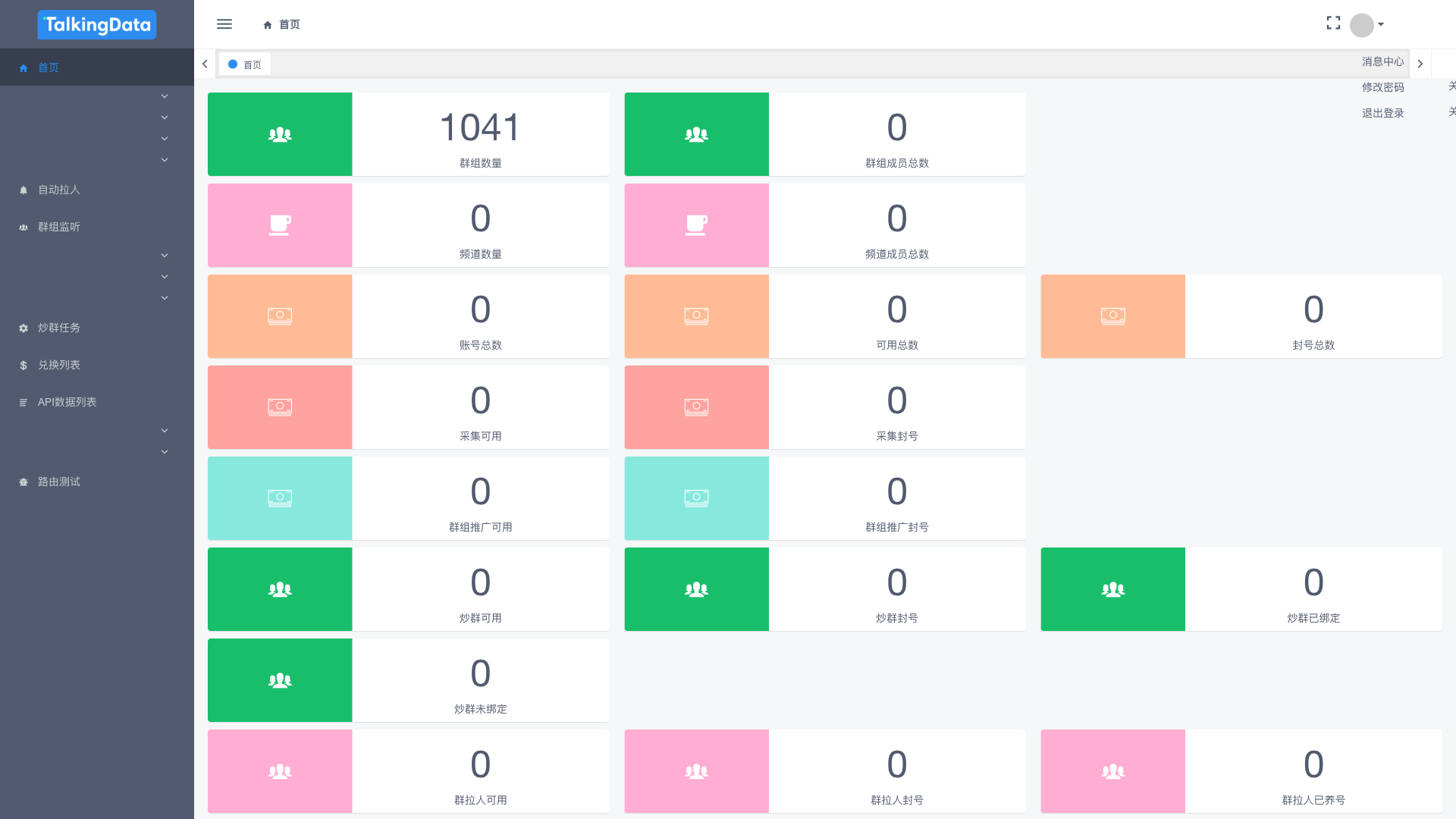Click the green icon beside 群组数量
Image resolution: width=1456 pixels, height=819 pixels.
(280, 134)
